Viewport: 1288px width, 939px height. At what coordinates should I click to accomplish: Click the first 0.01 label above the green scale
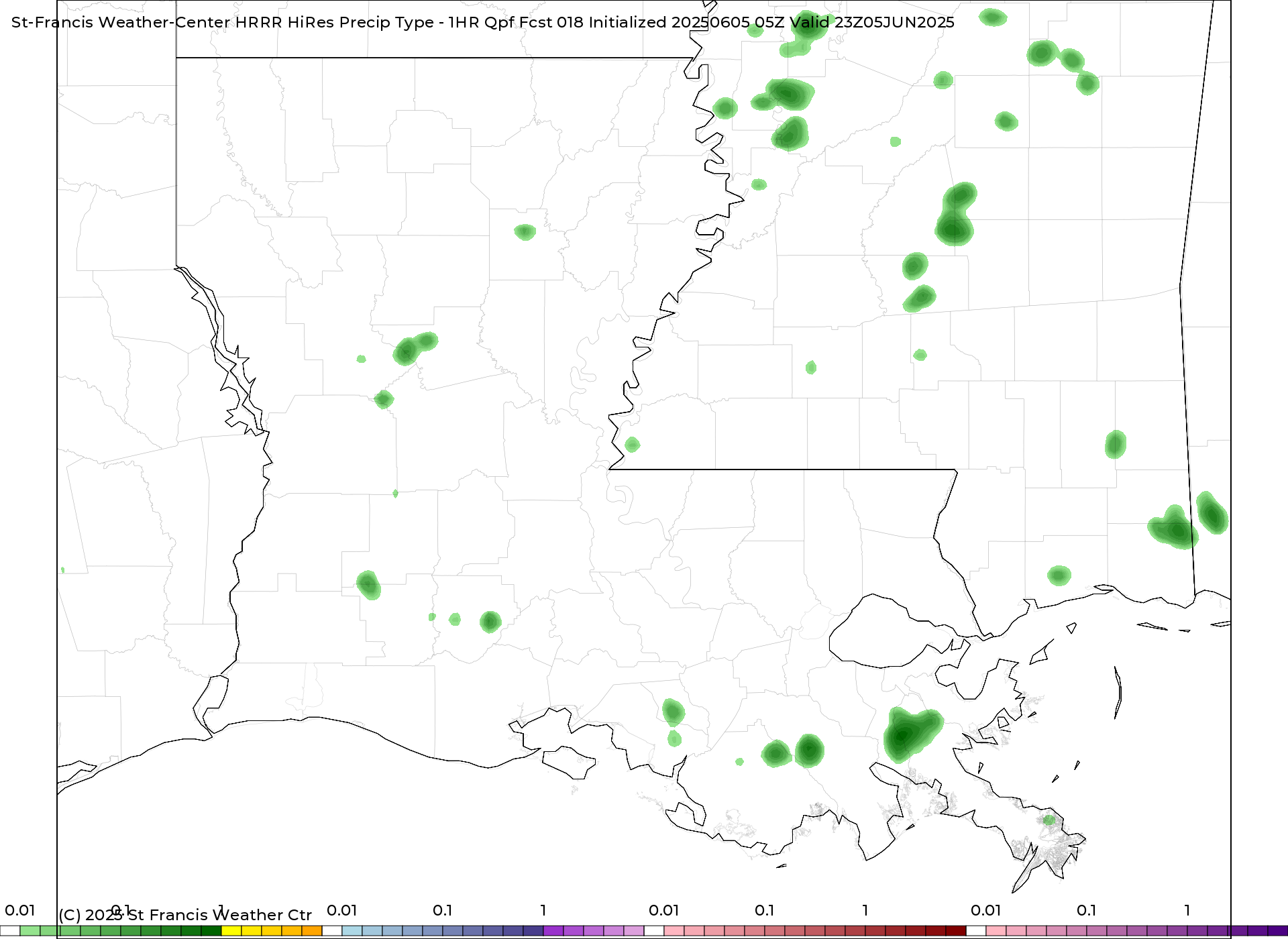click(x=20, y=910)
